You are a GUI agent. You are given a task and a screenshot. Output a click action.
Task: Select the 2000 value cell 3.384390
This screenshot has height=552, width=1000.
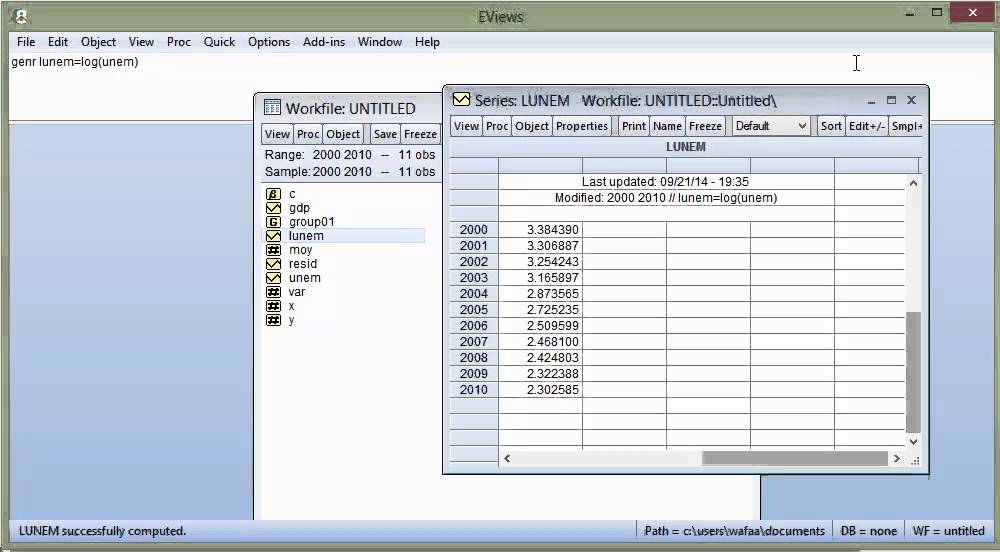click(540, 229)
